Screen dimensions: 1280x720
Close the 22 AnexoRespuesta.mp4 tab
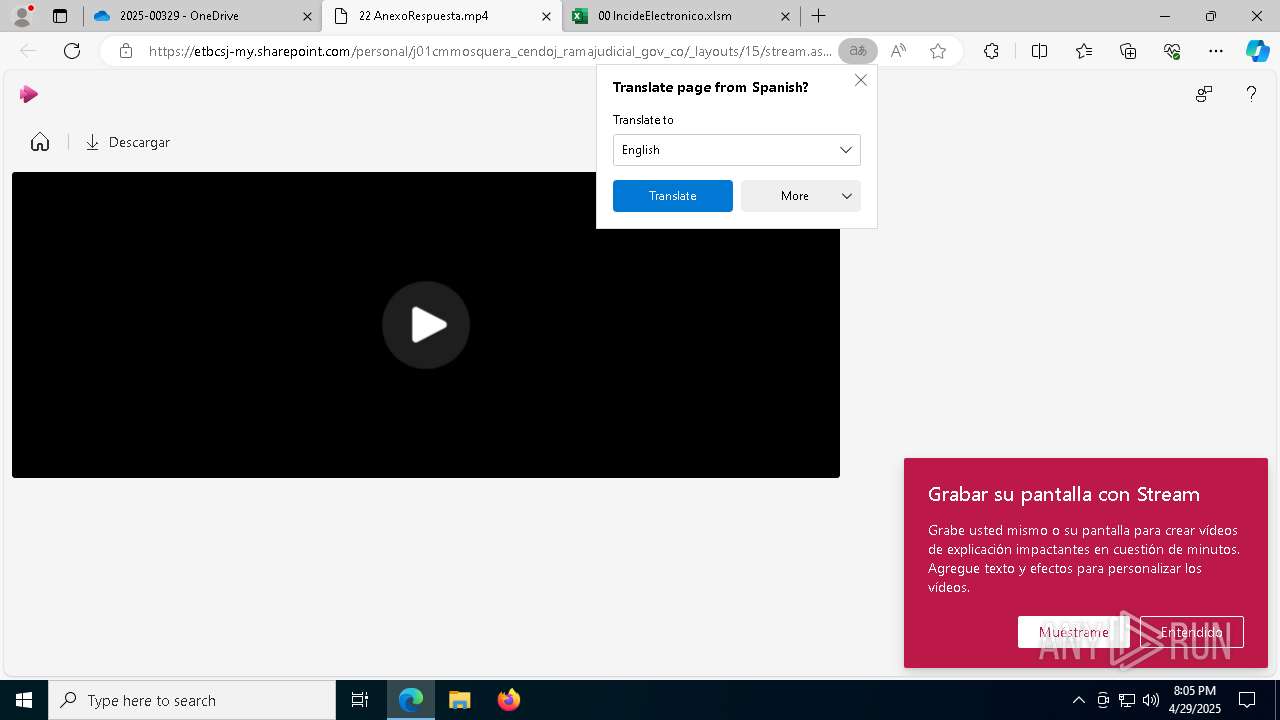(x=546, y=16)
